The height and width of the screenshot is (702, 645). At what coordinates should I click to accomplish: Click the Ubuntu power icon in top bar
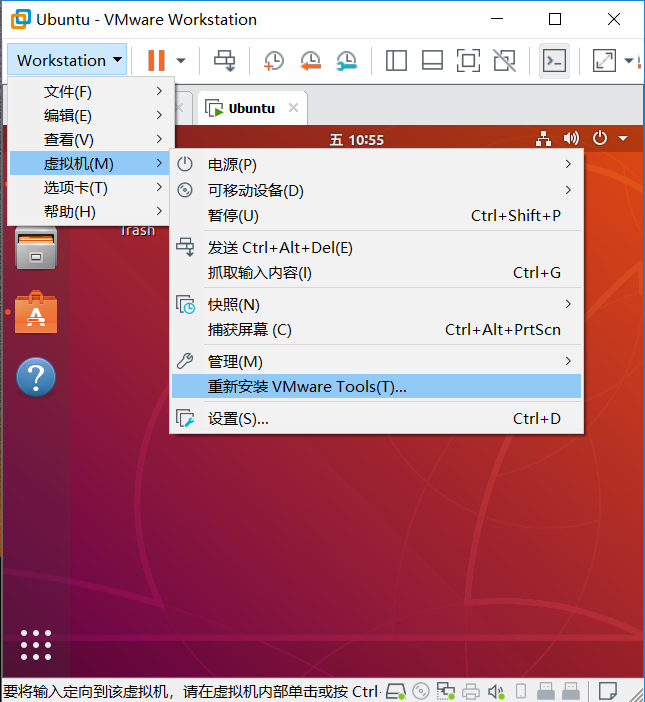(x=600, y=137)
